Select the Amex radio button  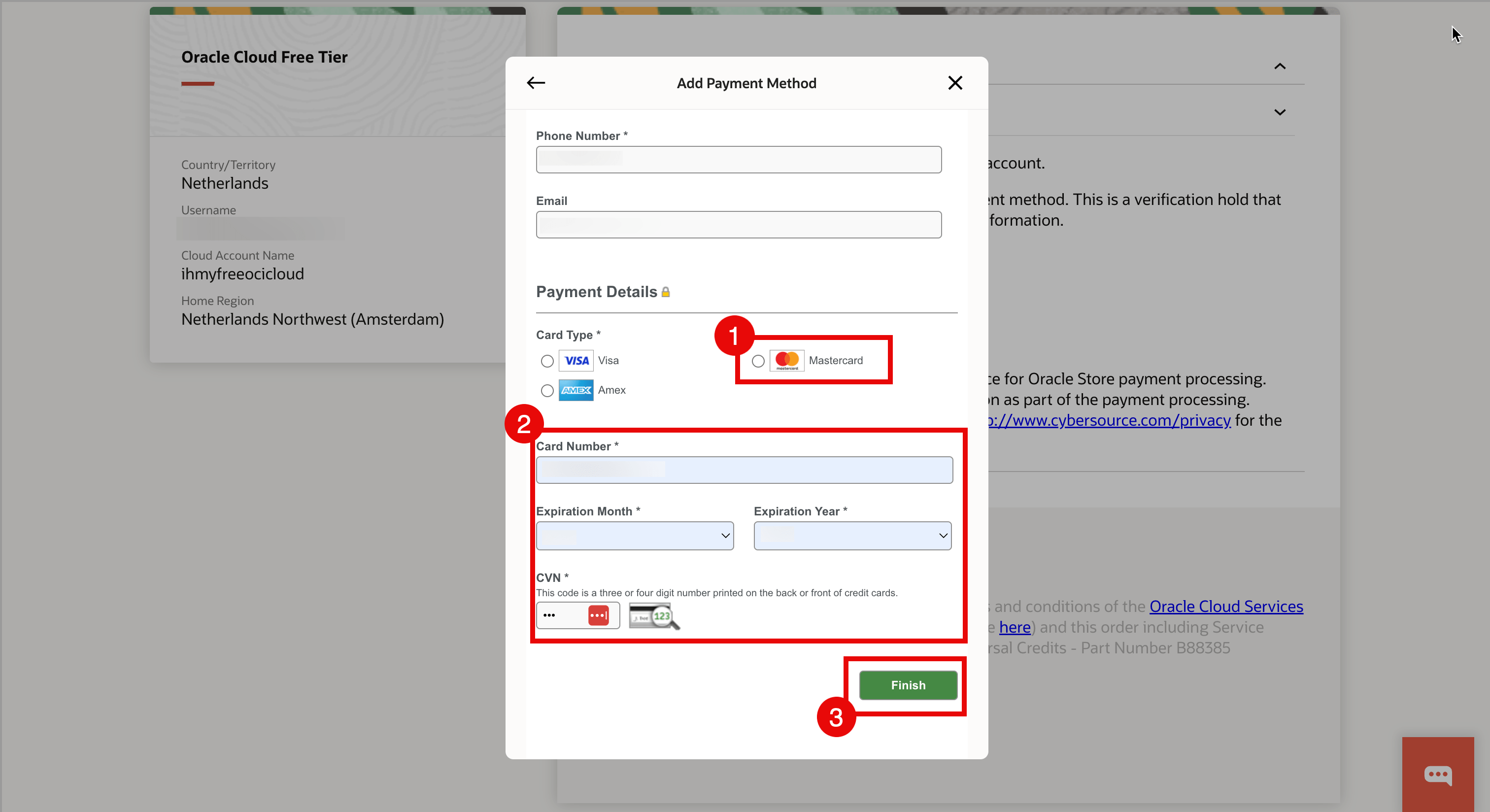tap(546, 391)
